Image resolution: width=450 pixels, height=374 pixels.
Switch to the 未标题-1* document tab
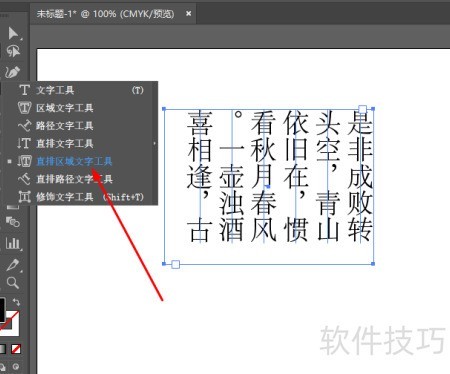pos(105,14)
